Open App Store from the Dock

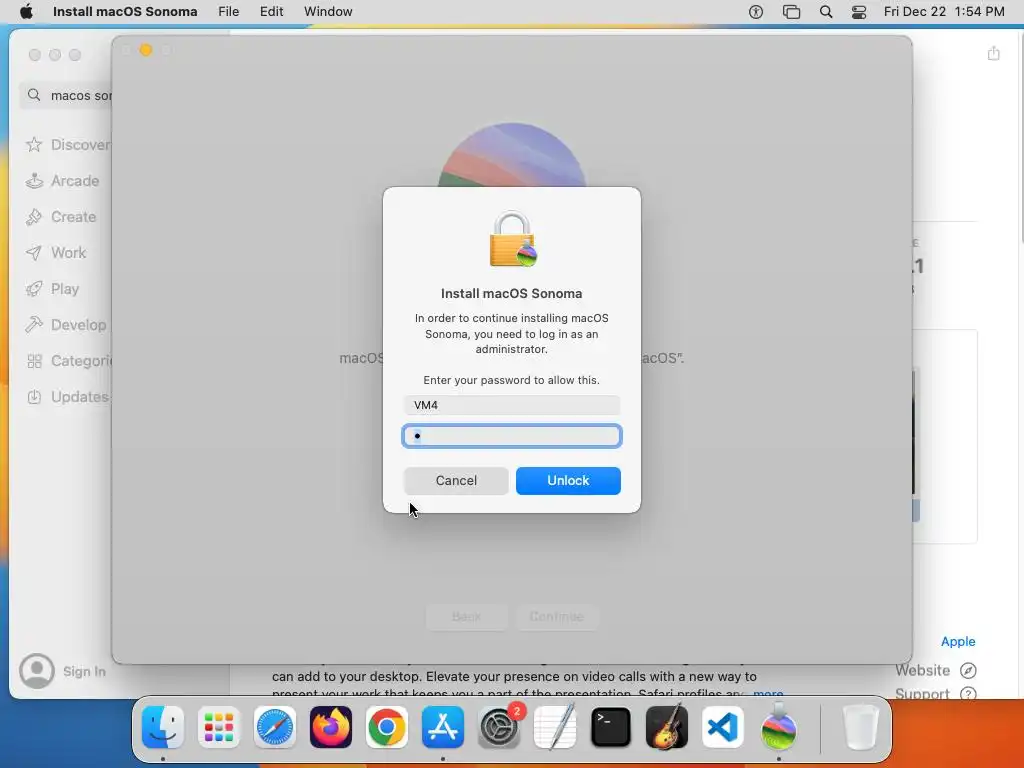(x=443, y=727)
